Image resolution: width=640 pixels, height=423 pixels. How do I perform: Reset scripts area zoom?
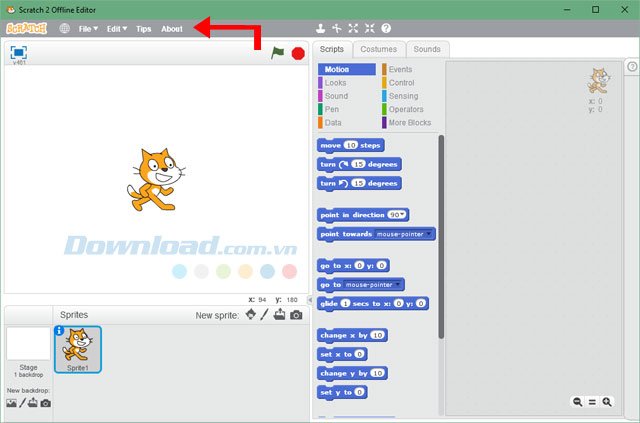click(x=592, y=402)
